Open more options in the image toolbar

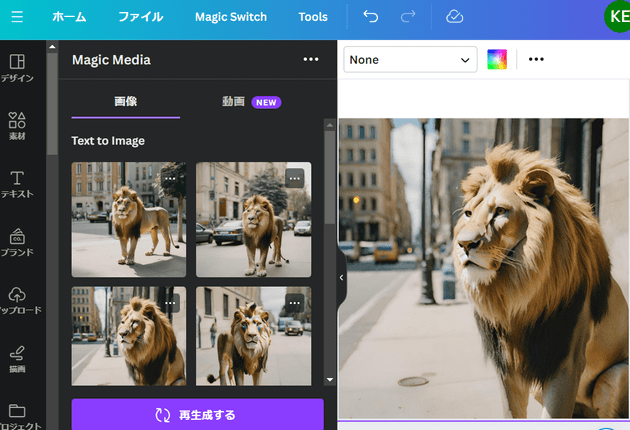coord(536,60)
